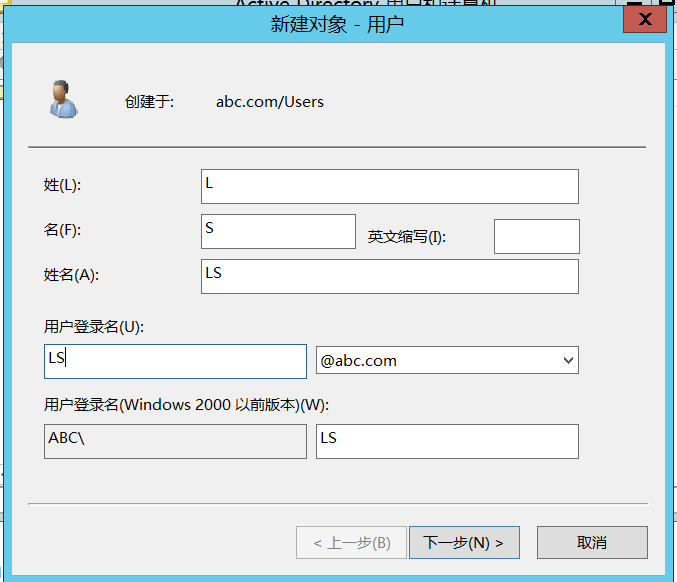Focus the pre-Windows 2000 logon name field

point(447,441)
